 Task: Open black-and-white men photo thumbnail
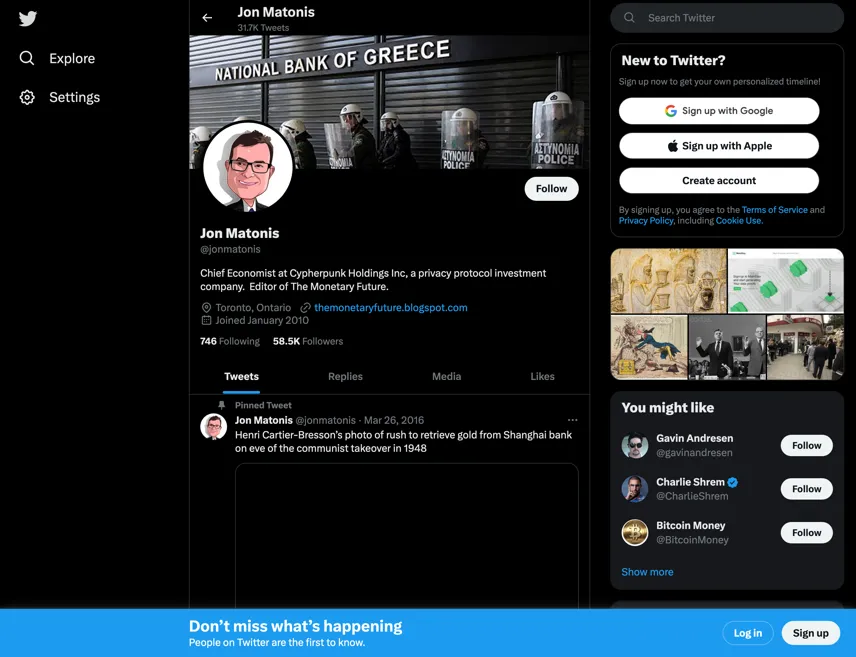tap(727, 347)
